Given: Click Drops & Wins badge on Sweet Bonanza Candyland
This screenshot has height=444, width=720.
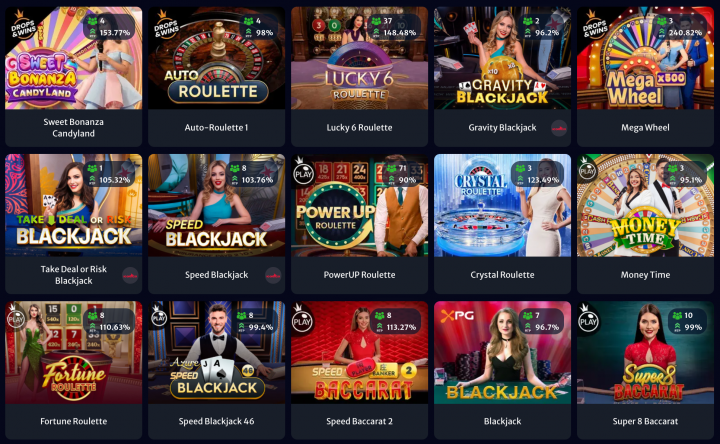Looking at the screenshot, I should [22, 26].
